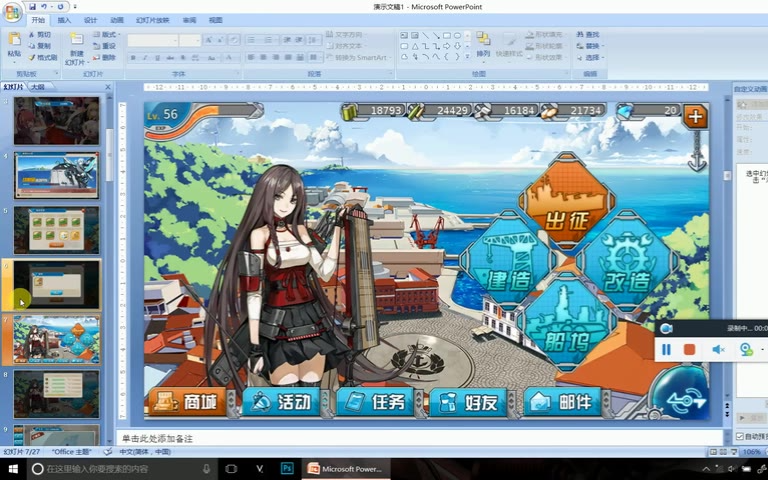The image size is (768, 480).
Task: Open Shape Fill (形状填充) dropdown
Action: point(545,35)
